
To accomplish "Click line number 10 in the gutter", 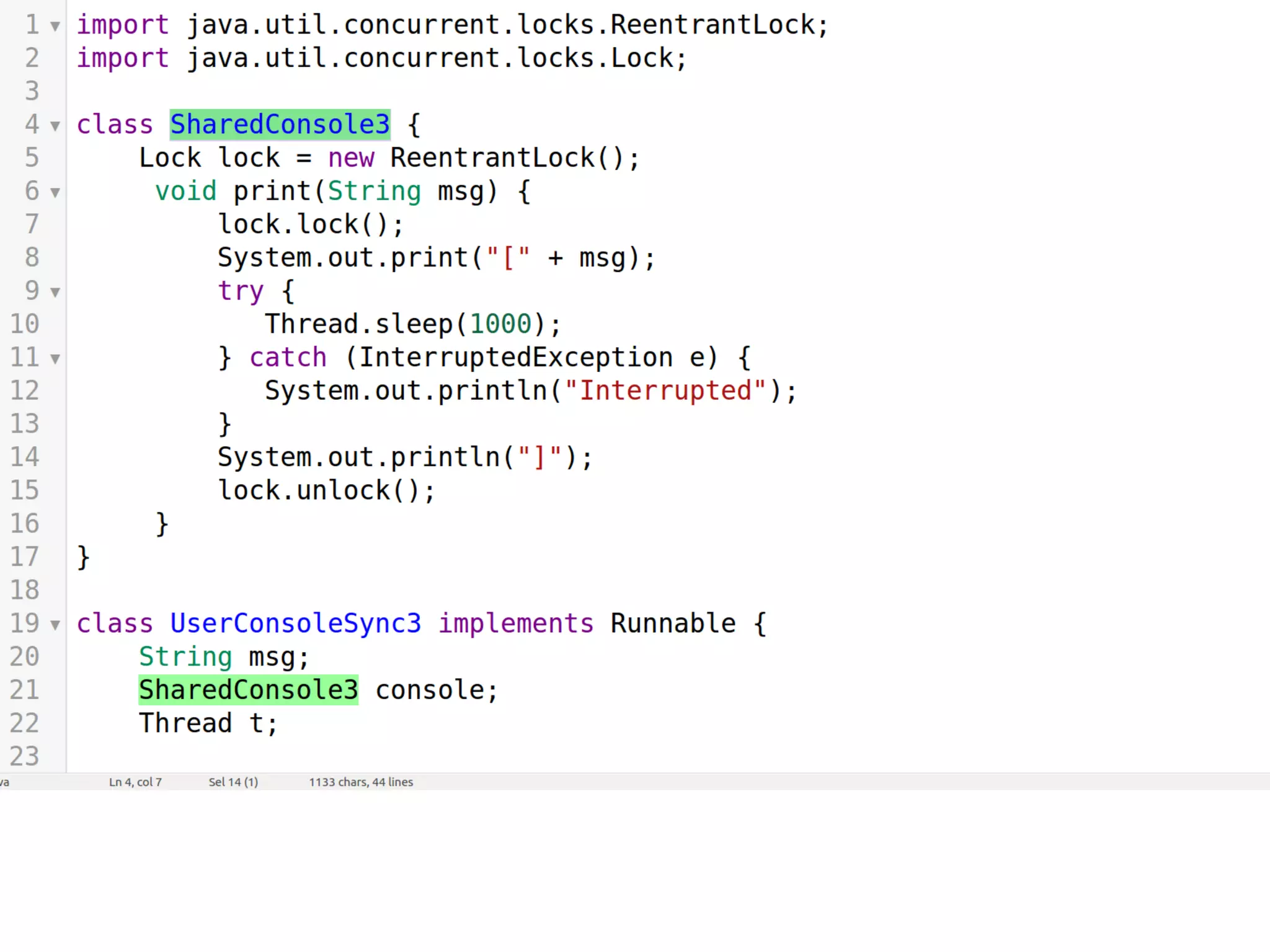I will 25,324.
